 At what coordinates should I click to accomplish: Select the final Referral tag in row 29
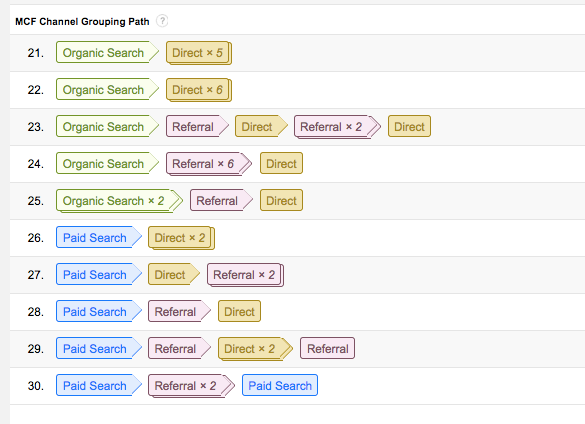click(327, 348)
